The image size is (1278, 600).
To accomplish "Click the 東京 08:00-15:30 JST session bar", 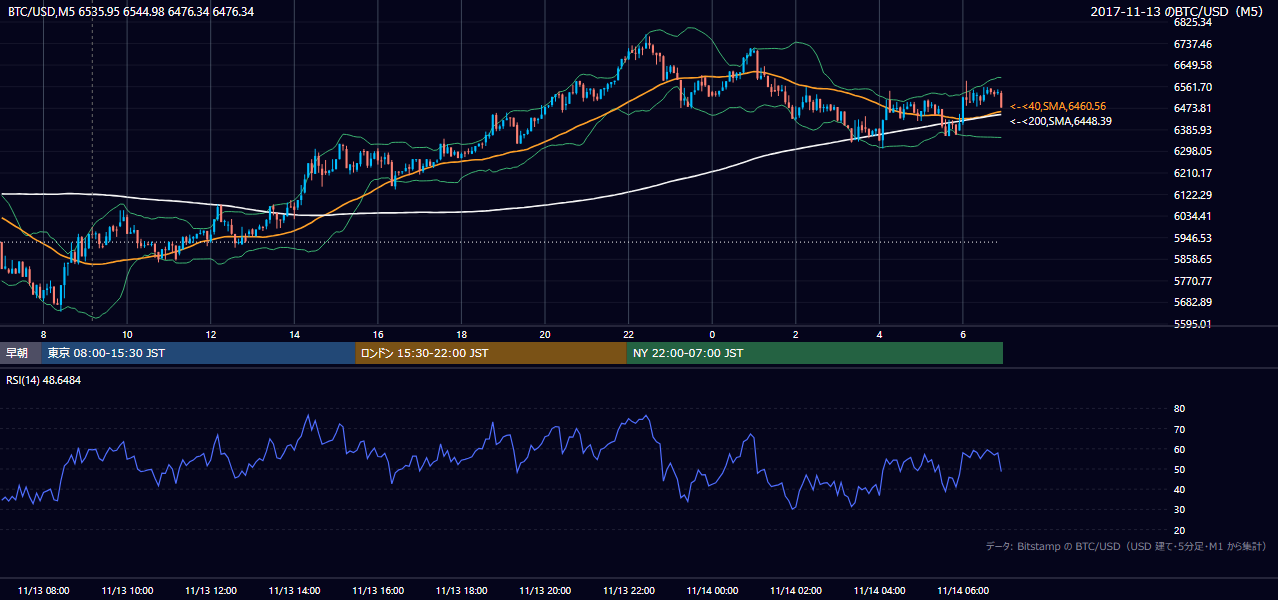I will click(x=198, y=353).
